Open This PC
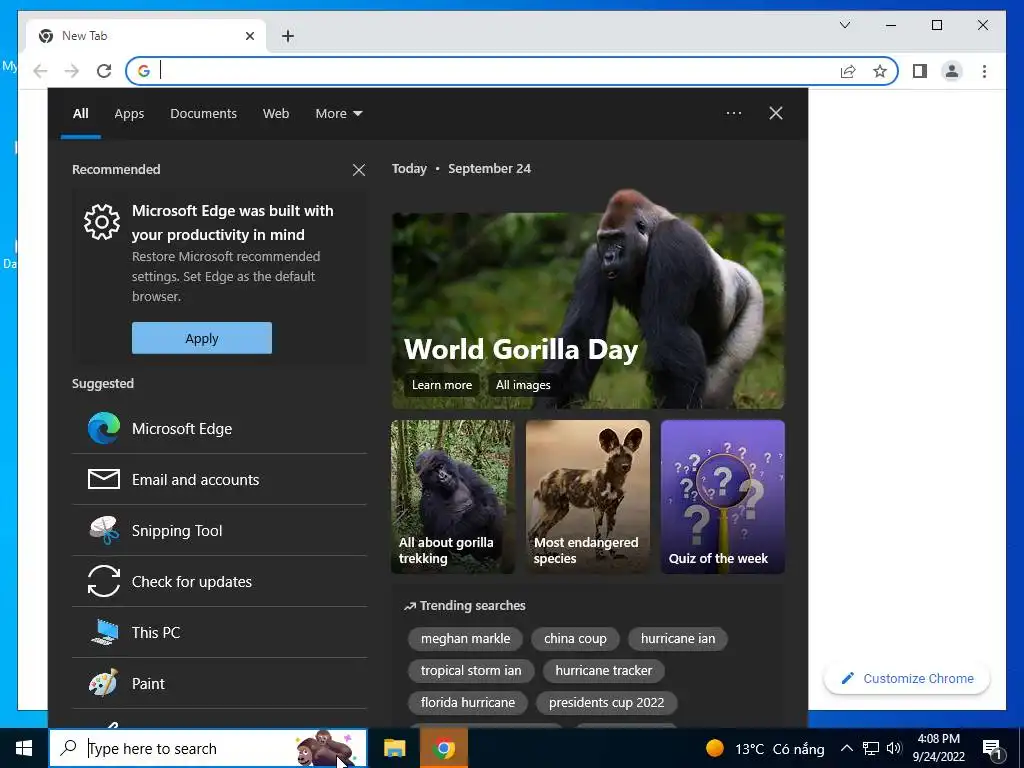The height and width of the screenshot is (768, 1024). (219, 632)
